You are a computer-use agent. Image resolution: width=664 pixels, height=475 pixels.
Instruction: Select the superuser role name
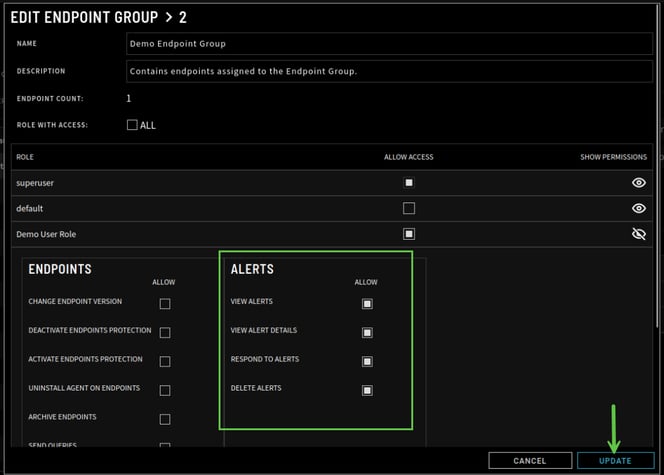(35, 183)
